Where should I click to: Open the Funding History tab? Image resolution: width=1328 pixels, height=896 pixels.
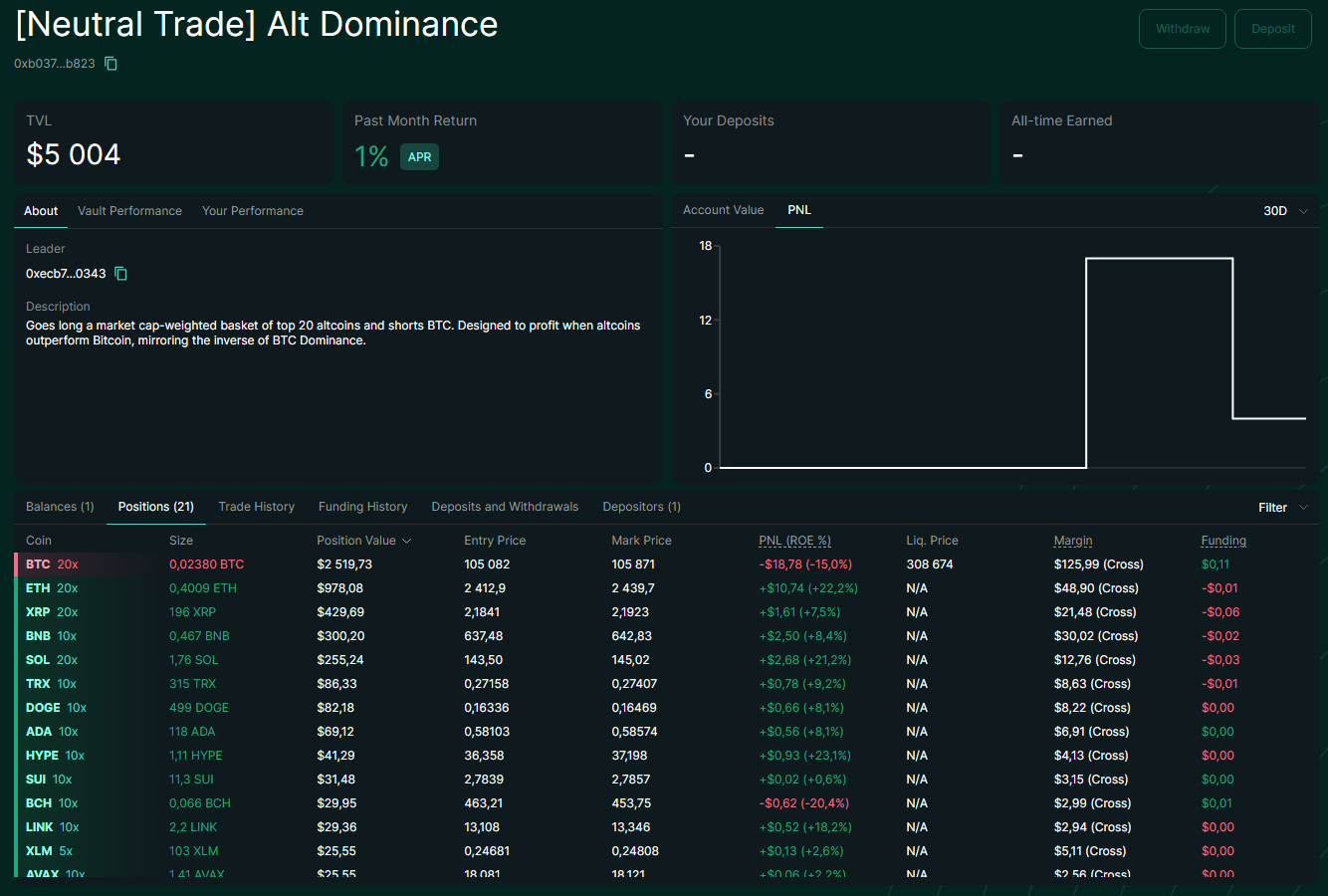point(362,507)
